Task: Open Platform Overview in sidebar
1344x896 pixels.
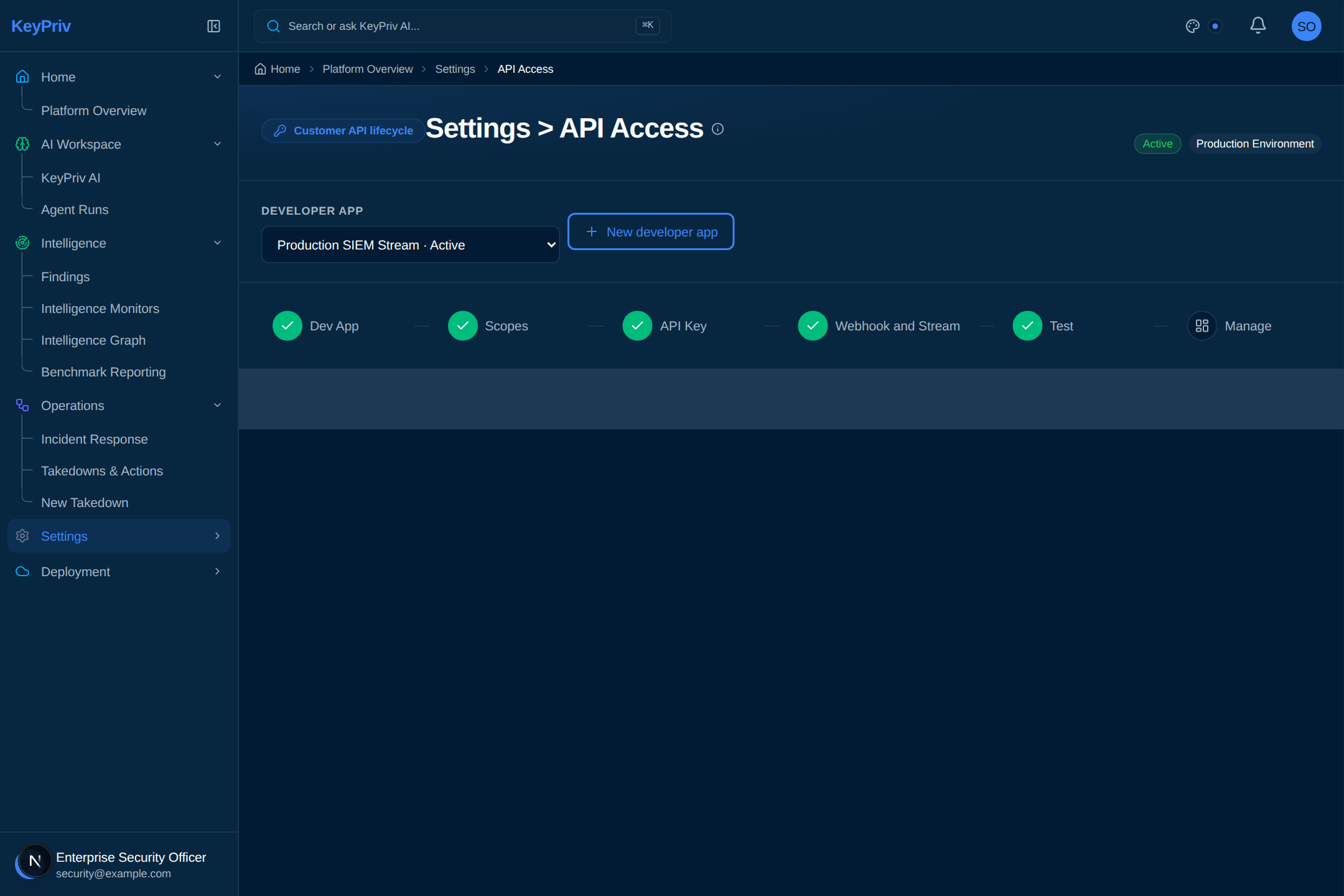Action: (94, 111)
